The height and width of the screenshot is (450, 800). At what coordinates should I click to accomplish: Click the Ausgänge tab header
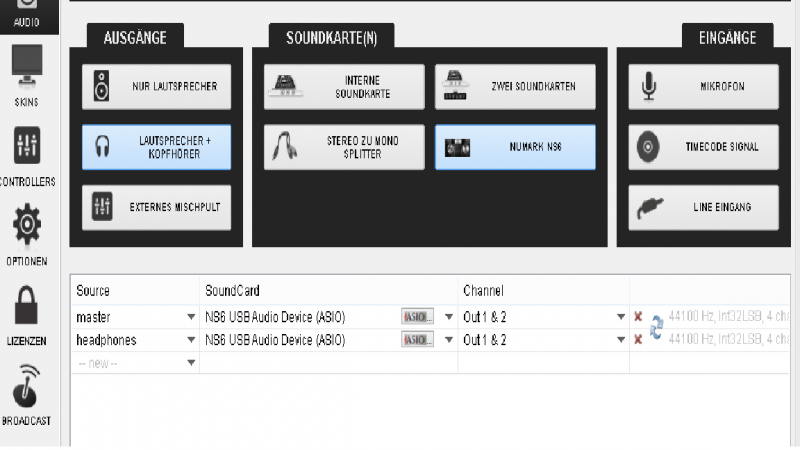coord(135,37)
